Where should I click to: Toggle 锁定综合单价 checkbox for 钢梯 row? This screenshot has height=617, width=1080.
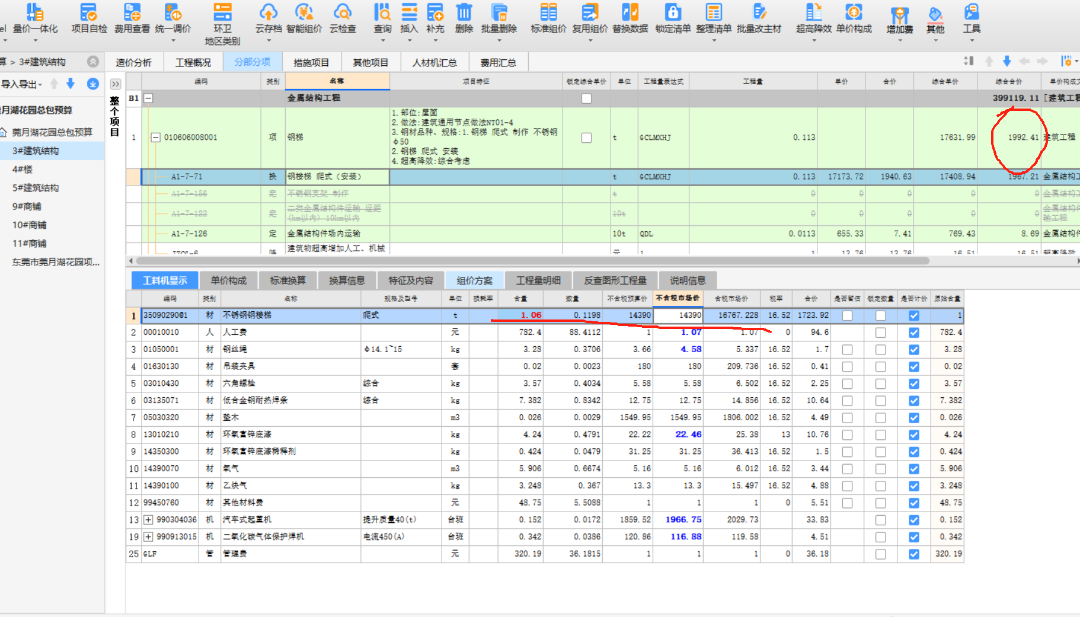(x=586, y=138)
